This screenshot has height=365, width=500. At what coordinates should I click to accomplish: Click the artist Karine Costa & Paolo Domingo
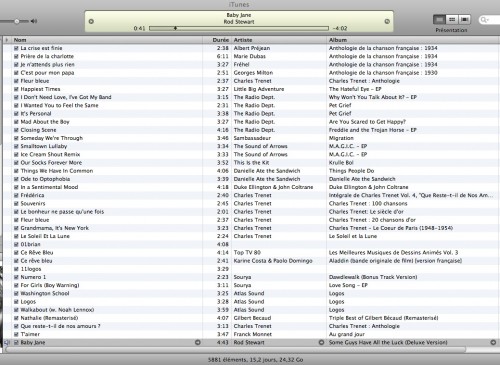click(x=273, y=261)
